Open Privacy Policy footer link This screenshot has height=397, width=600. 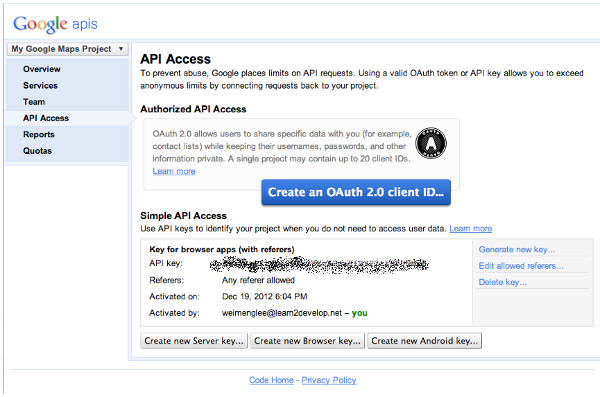(x=329, y=380)
